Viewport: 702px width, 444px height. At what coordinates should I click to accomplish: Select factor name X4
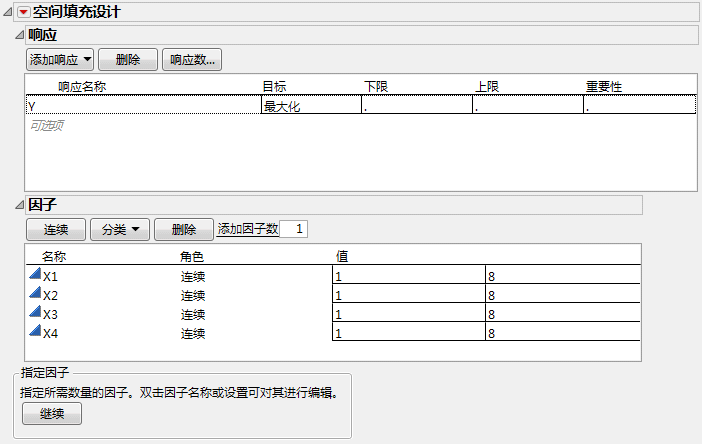coord(50,333)
